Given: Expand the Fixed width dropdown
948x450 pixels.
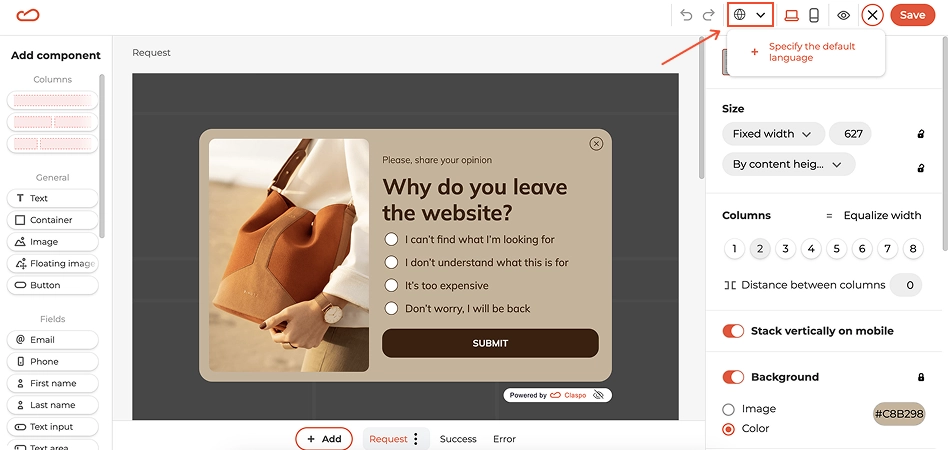Looking at the screenshot, I should pos(773,134).
